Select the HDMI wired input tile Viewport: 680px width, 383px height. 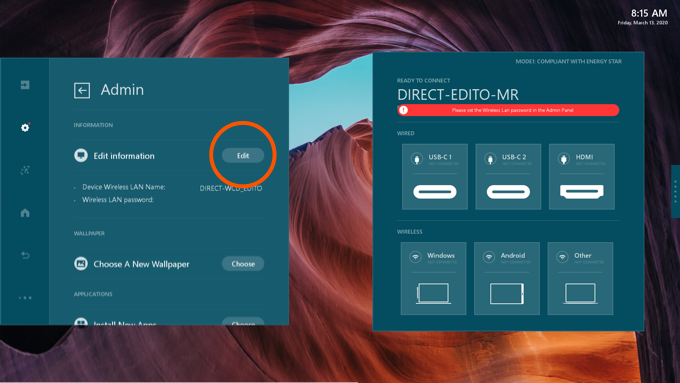tap(582, 177)
